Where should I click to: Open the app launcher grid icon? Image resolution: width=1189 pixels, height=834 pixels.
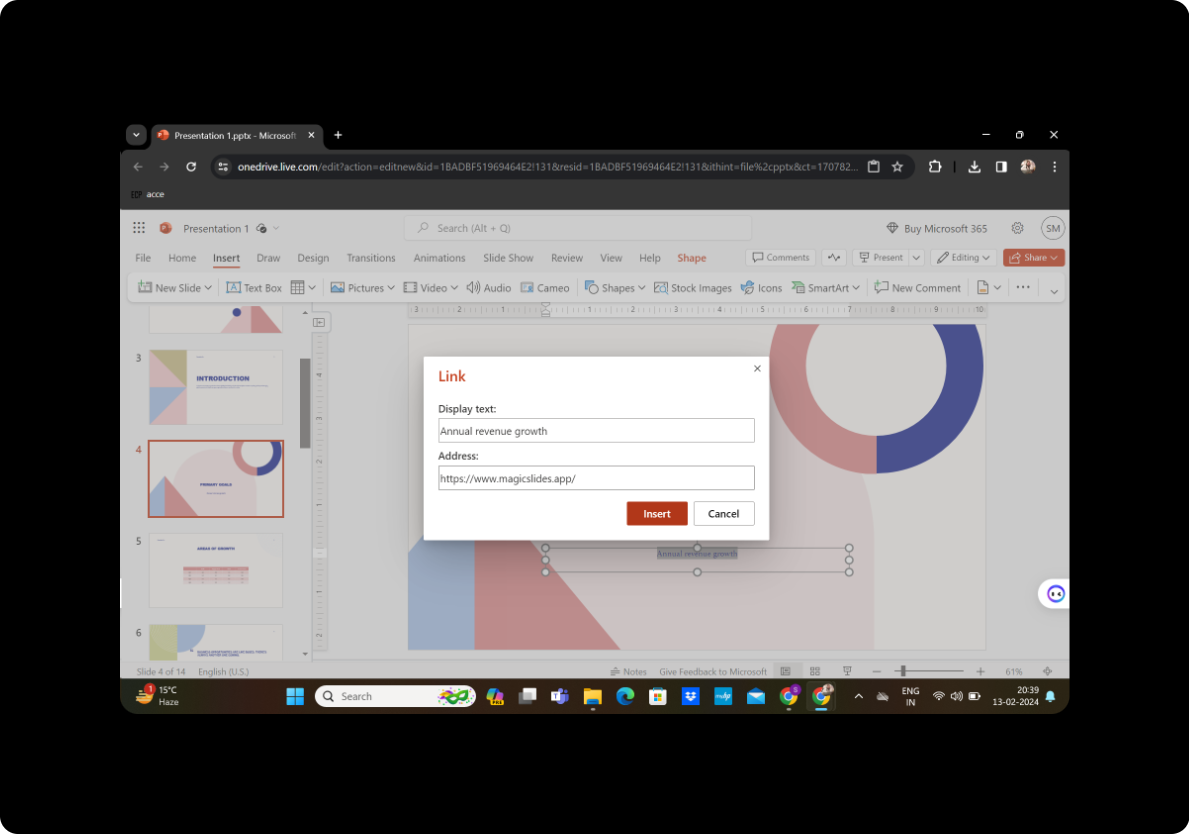139,228
